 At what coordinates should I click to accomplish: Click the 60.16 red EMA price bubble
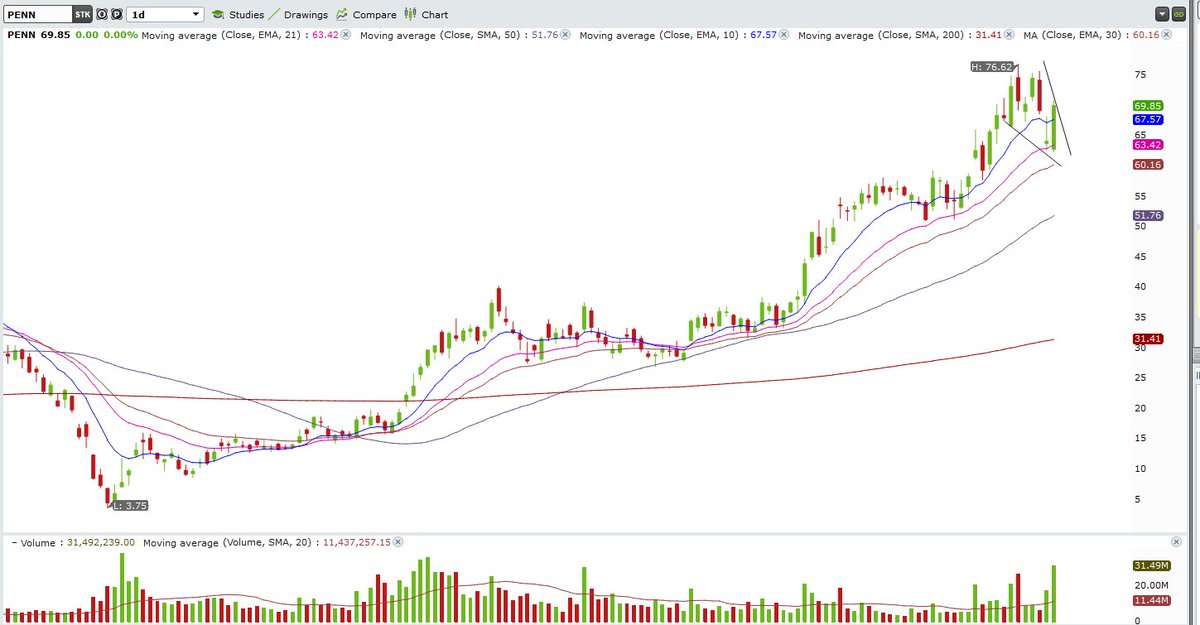(x=1146, y=165)
